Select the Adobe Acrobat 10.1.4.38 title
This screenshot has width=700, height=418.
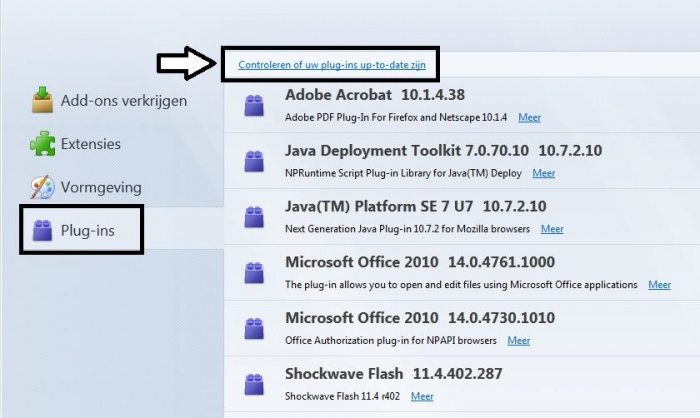(x=375, y=95)
